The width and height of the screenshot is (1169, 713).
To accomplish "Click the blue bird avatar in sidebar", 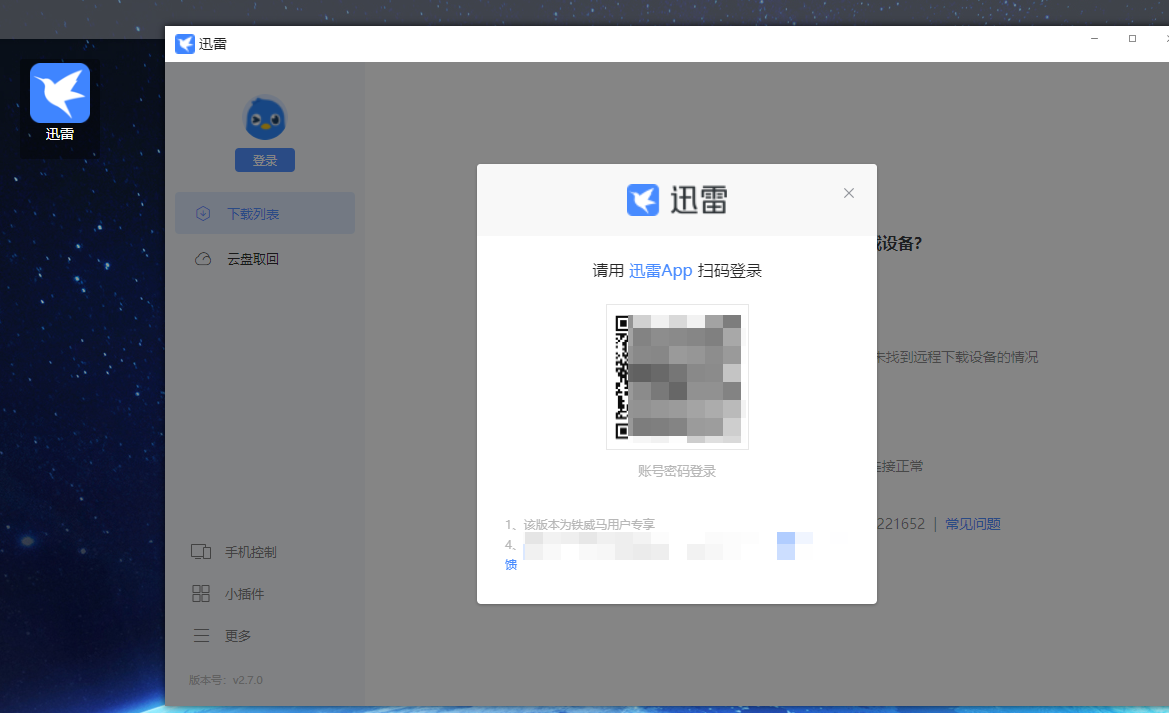I will pos(265,119).
